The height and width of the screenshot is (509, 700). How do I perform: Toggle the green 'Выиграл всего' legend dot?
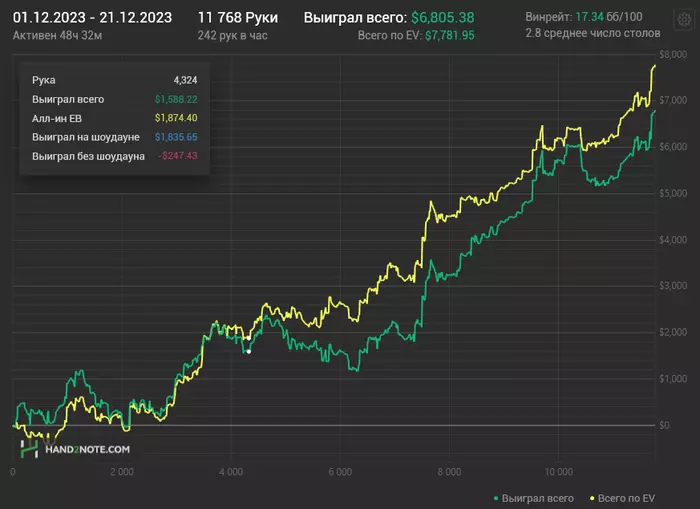(496, 498)
